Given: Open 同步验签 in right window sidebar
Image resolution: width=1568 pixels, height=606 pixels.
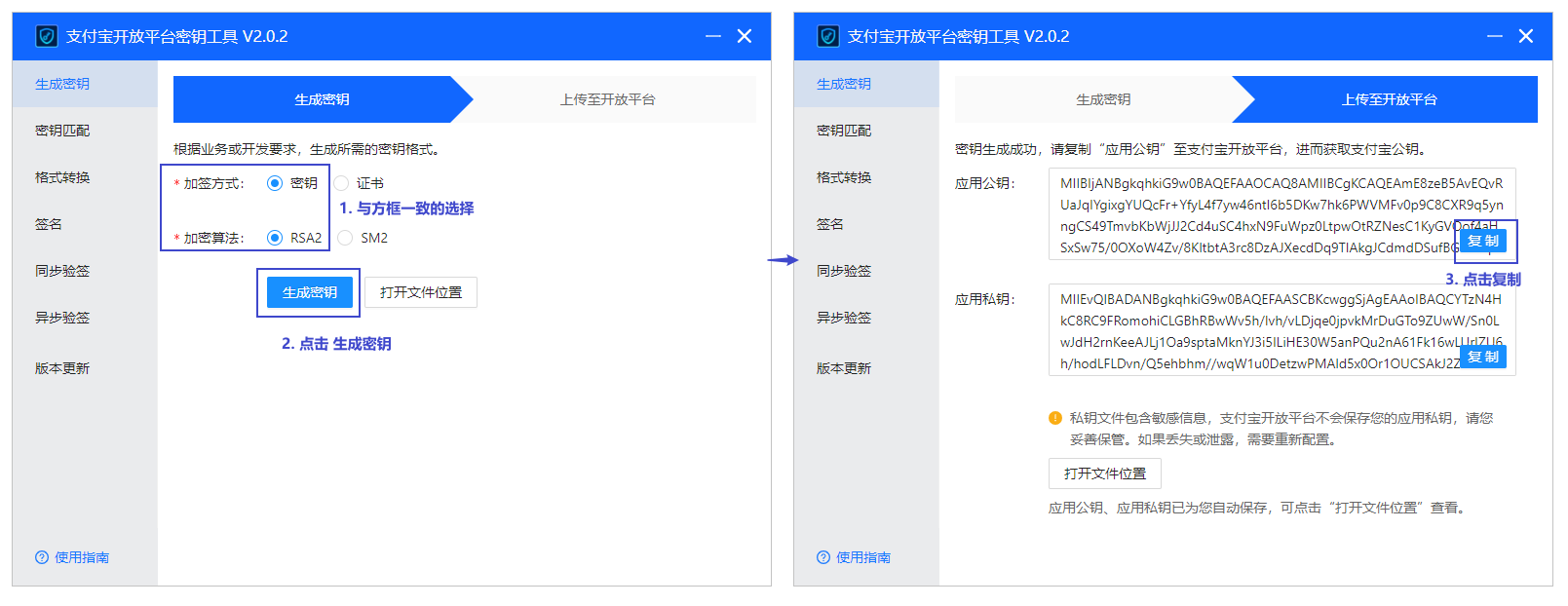Looking at the screenshot, I should click(866, 271).
